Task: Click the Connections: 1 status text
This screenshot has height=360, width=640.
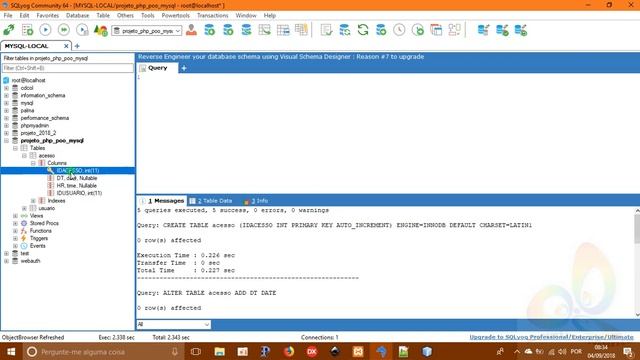Action: pyautogui.click(x=320, y=338)
